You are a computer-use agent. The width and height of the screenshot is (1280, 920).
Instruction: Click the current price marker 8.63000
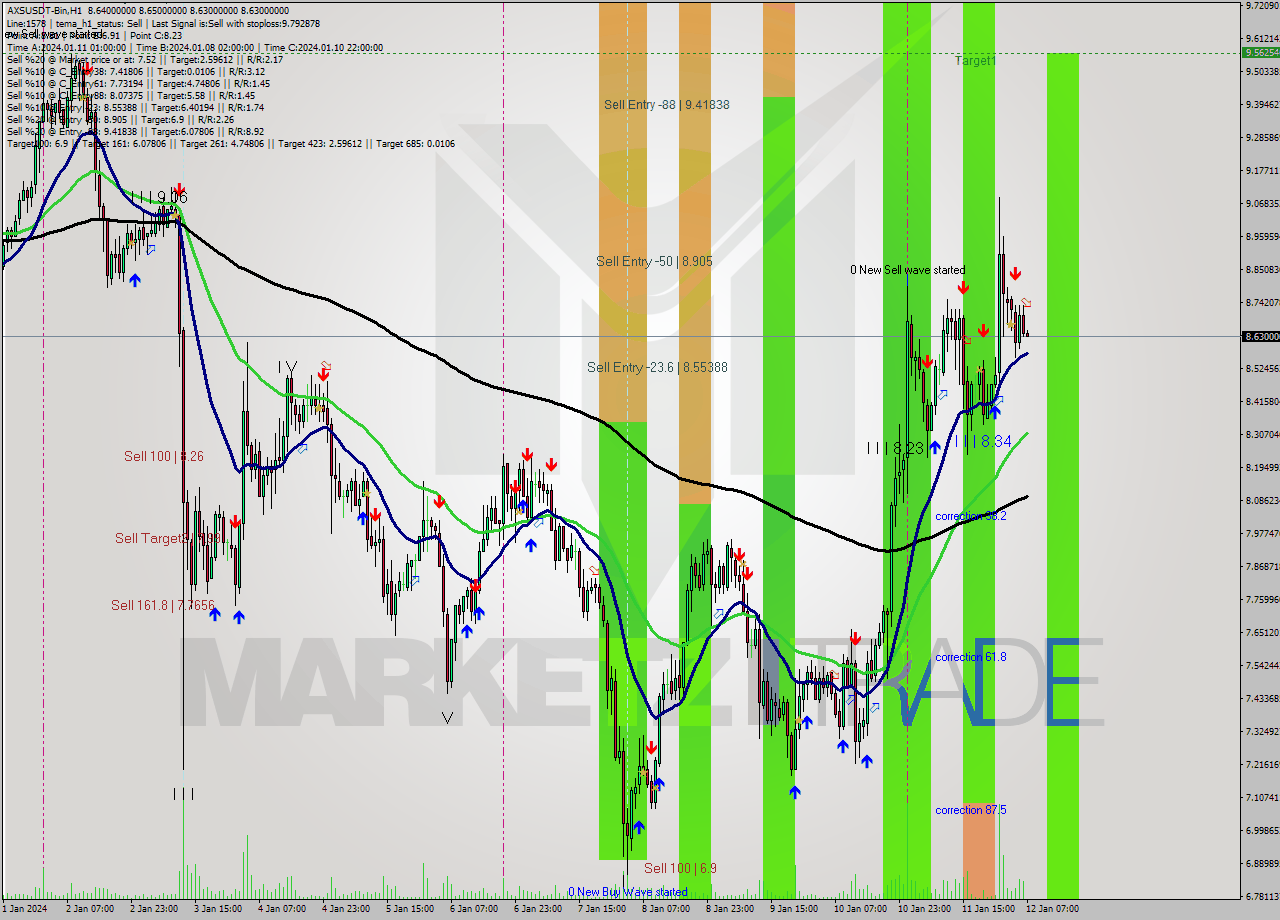point(1260,337)
